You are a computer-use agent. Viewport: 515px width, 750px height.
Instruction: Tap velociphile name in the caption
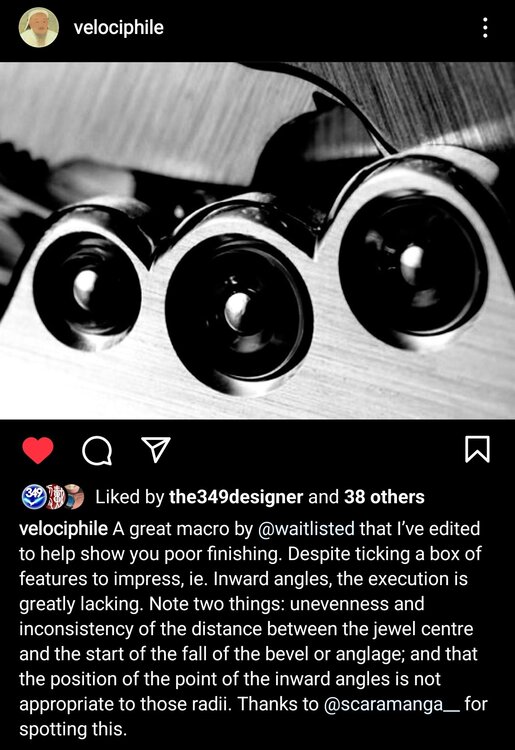tap(63, 529)
